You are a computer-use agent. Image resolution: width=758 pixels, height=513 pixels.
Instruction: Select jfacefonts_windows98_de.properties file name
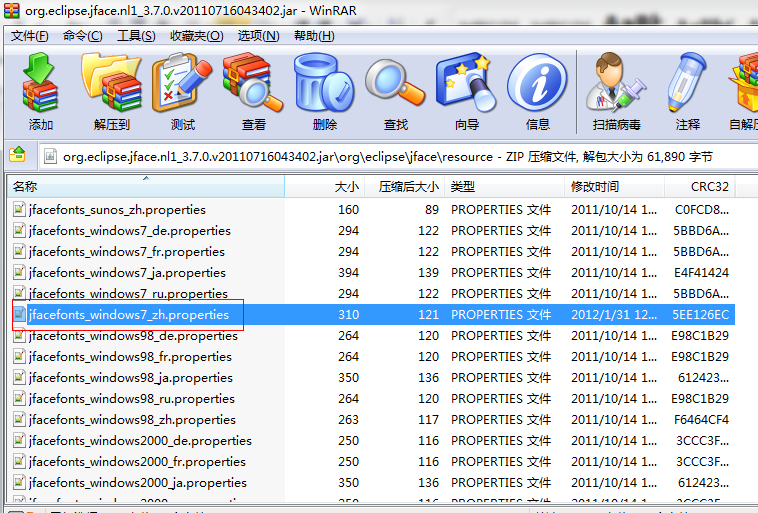coord(133,336)
